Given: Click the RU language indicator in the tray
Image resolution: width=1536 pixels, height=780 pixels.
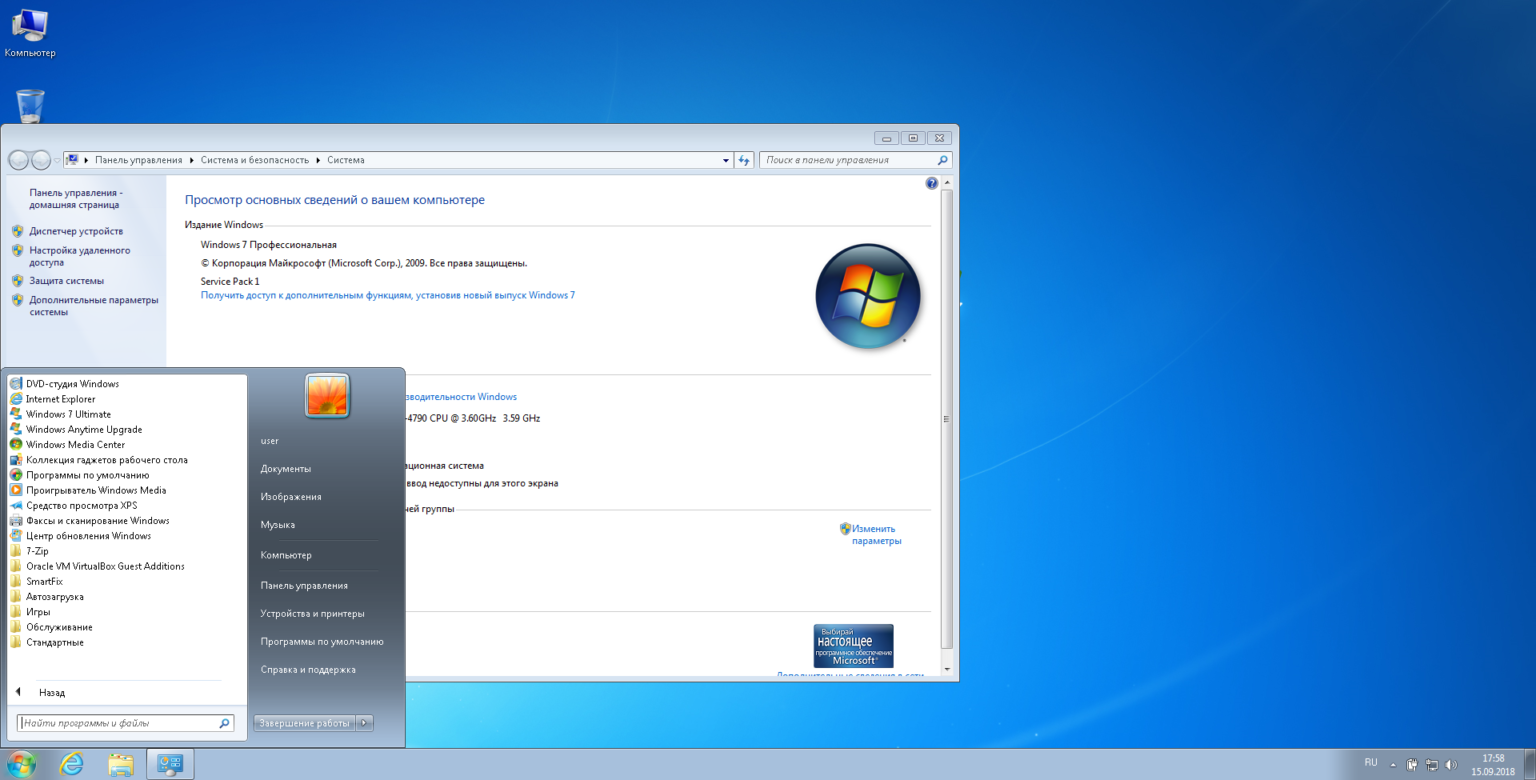Looking at the screenshot, I should coord(1371,763).
